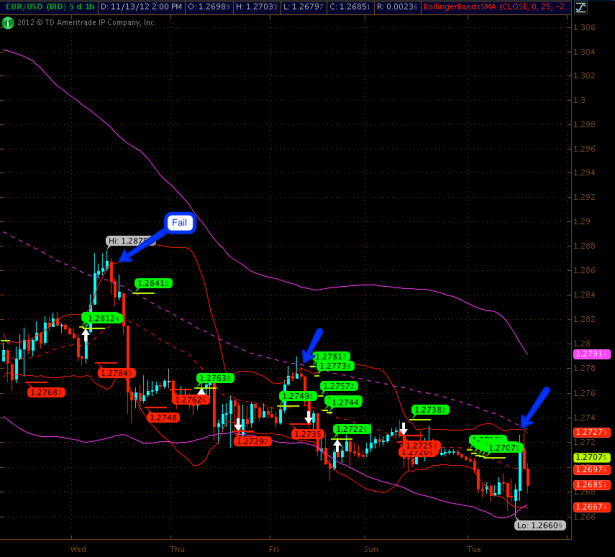Select the white up arrow near 1.2812 label
The width and height of the screenshot is (615, 557).
coord(86,335)
